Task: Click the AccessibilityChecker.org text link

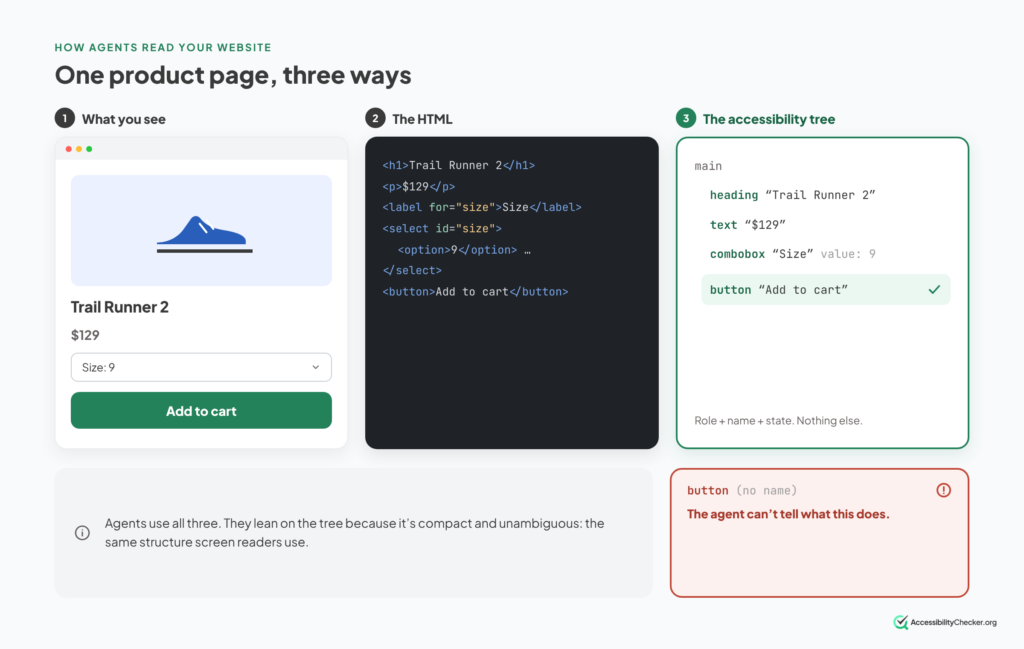Action: tap(953, 622)
